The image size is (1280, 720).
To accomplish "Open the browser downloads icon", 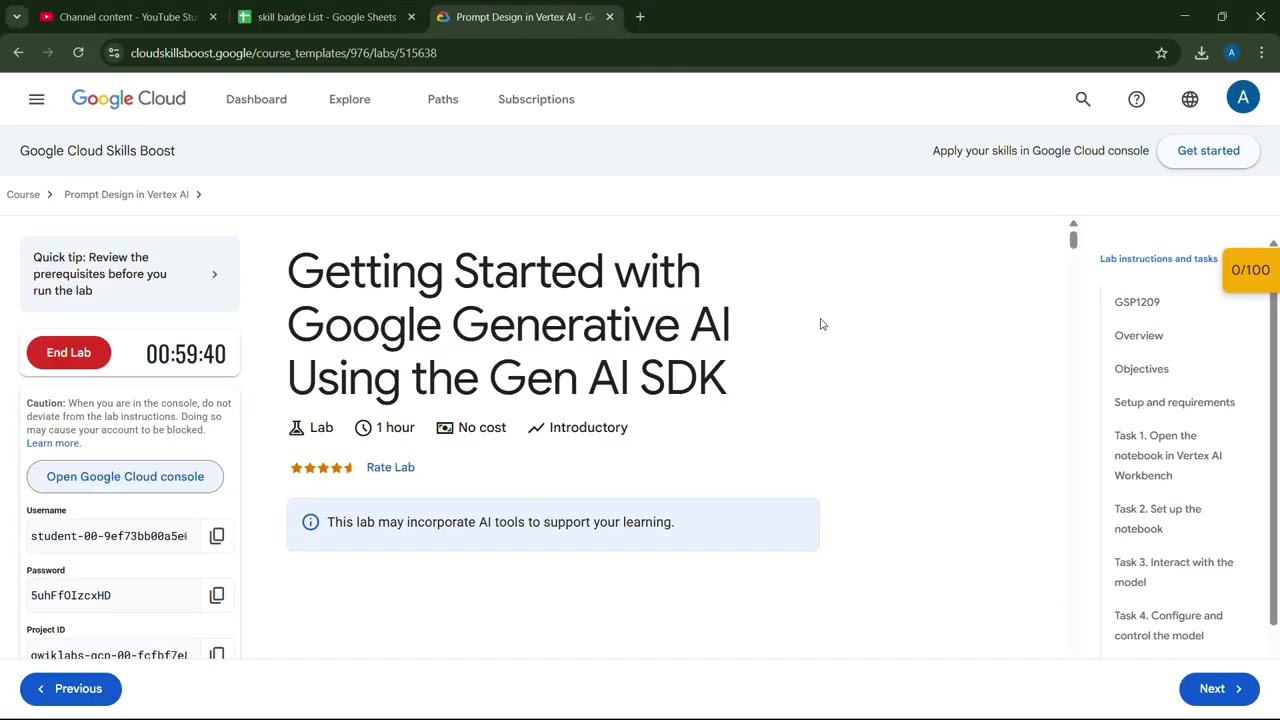I will click(x=1201, y=53).
